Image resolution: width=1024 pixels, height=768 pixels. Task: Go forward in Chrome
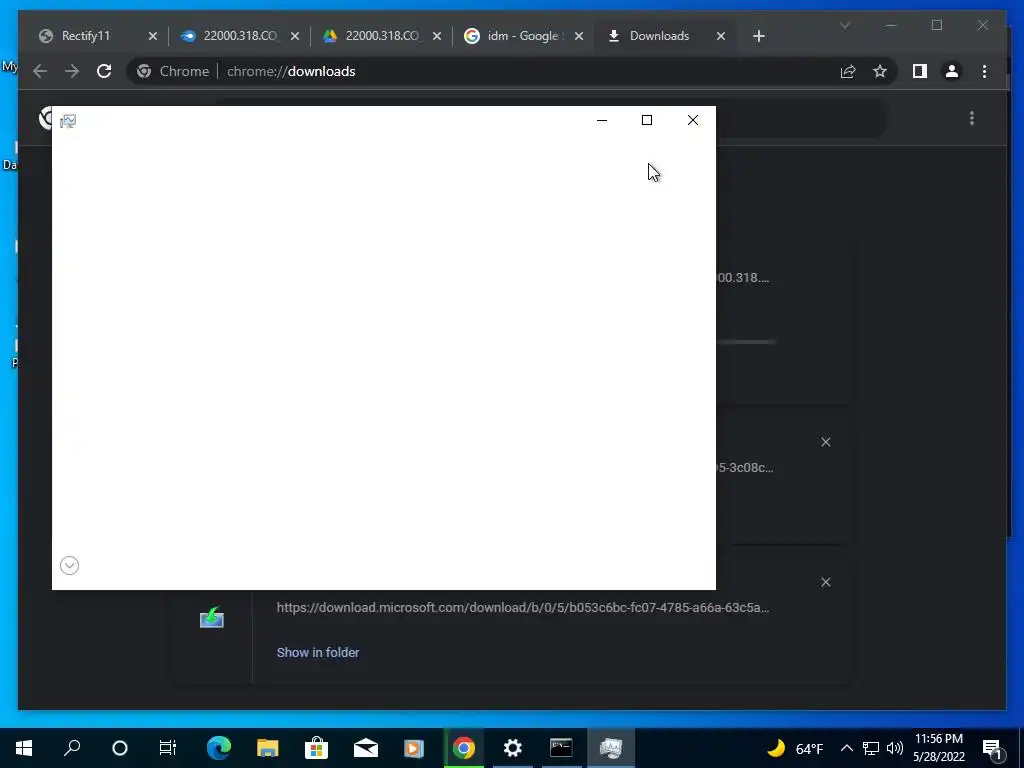pos(72,71)
